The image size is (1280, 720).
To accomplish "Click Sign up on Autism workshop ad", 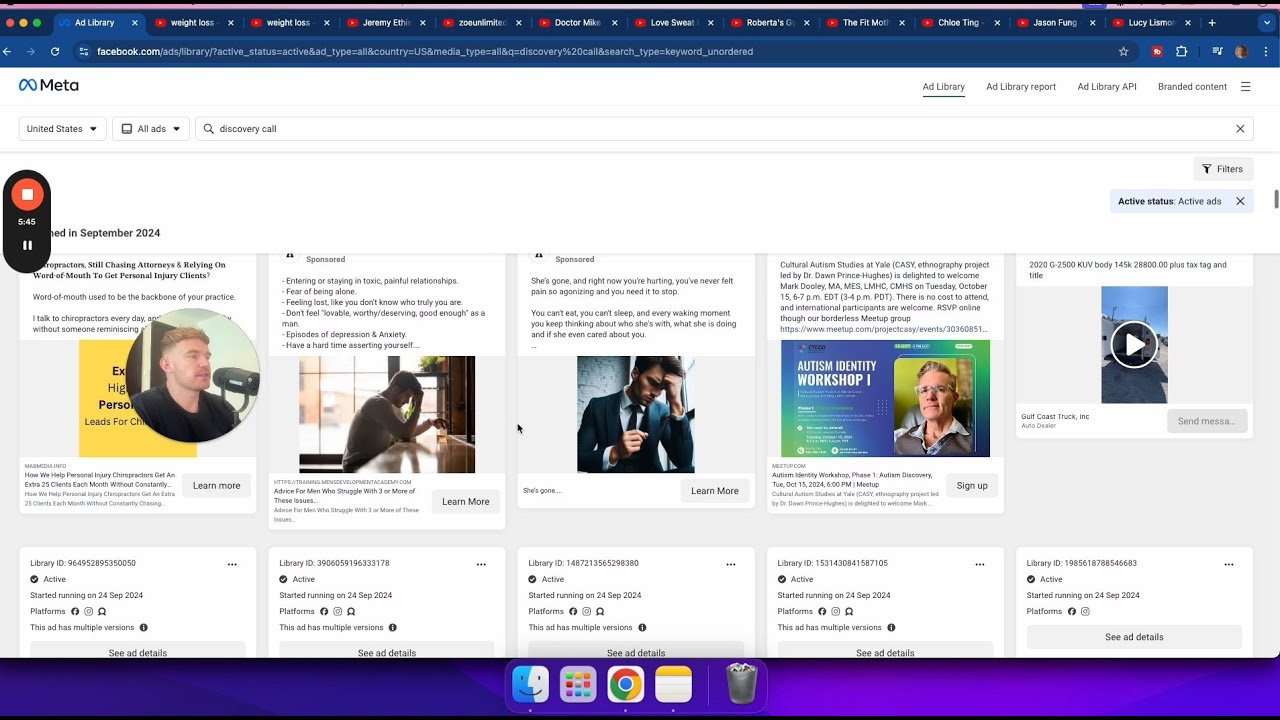I will tap(972, 486).
